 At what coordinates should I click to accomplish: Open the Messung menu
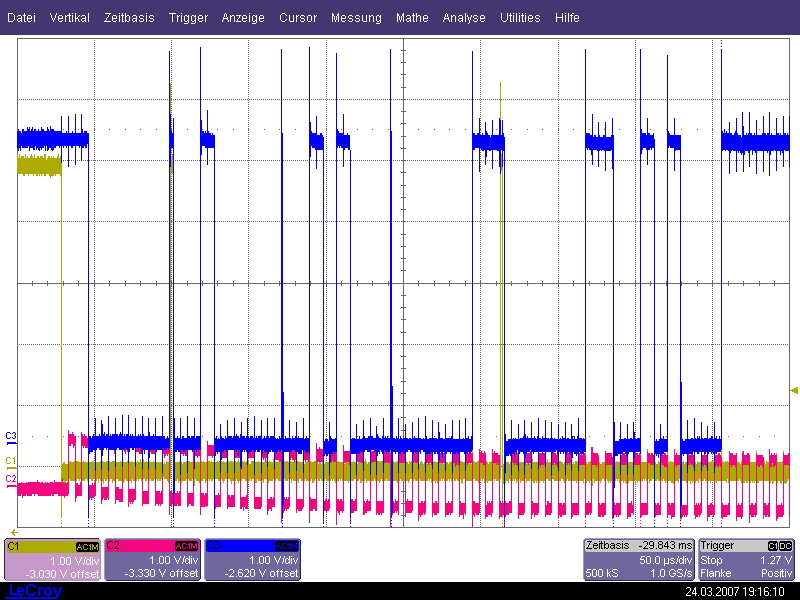tap(356, 18)
